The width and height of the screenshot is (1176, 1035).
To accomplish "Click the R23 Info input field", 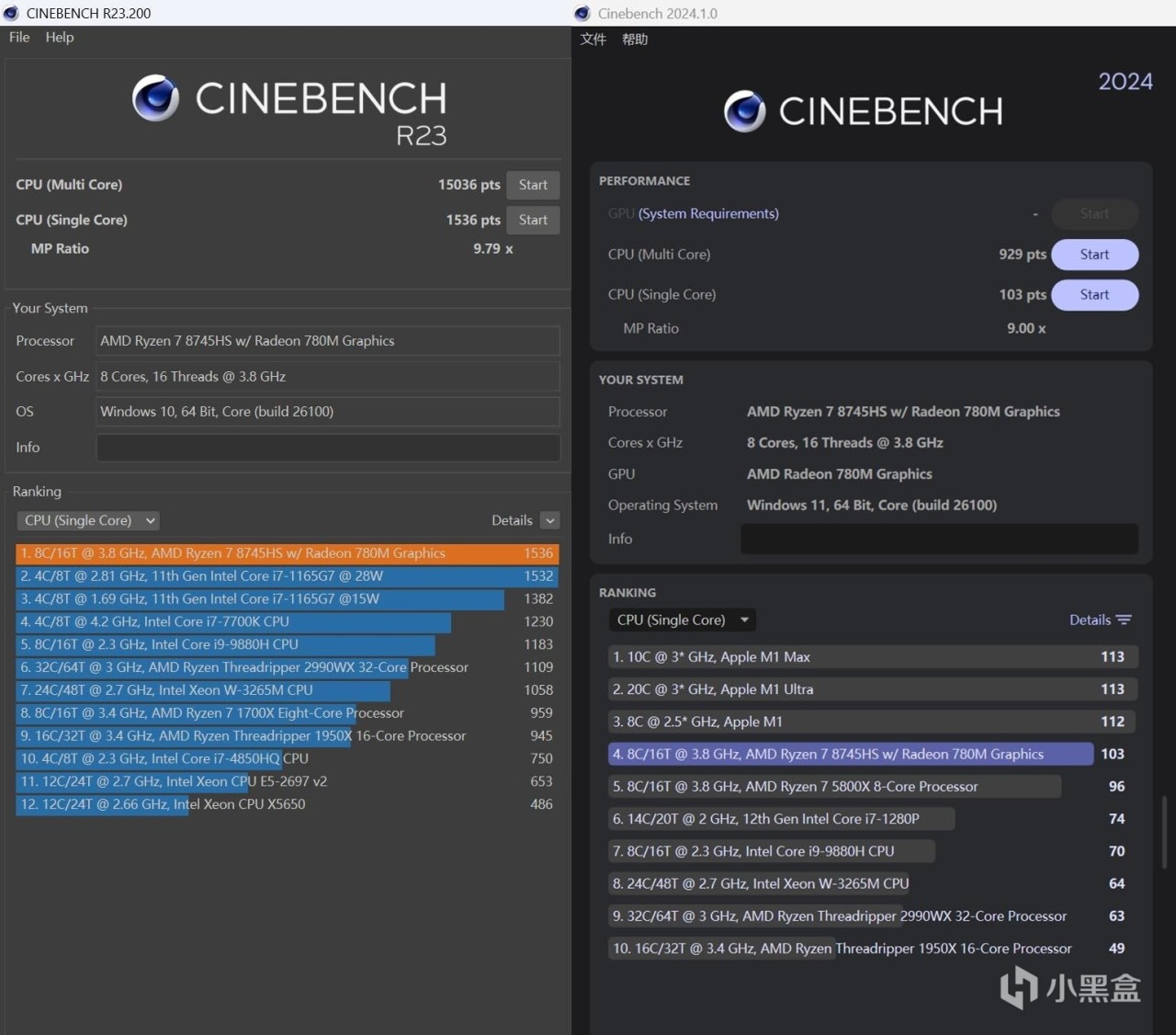I will tap(328, 448).
